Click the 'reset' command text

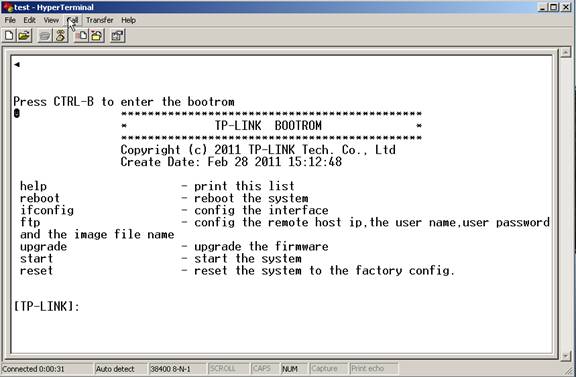coord(36,271)
